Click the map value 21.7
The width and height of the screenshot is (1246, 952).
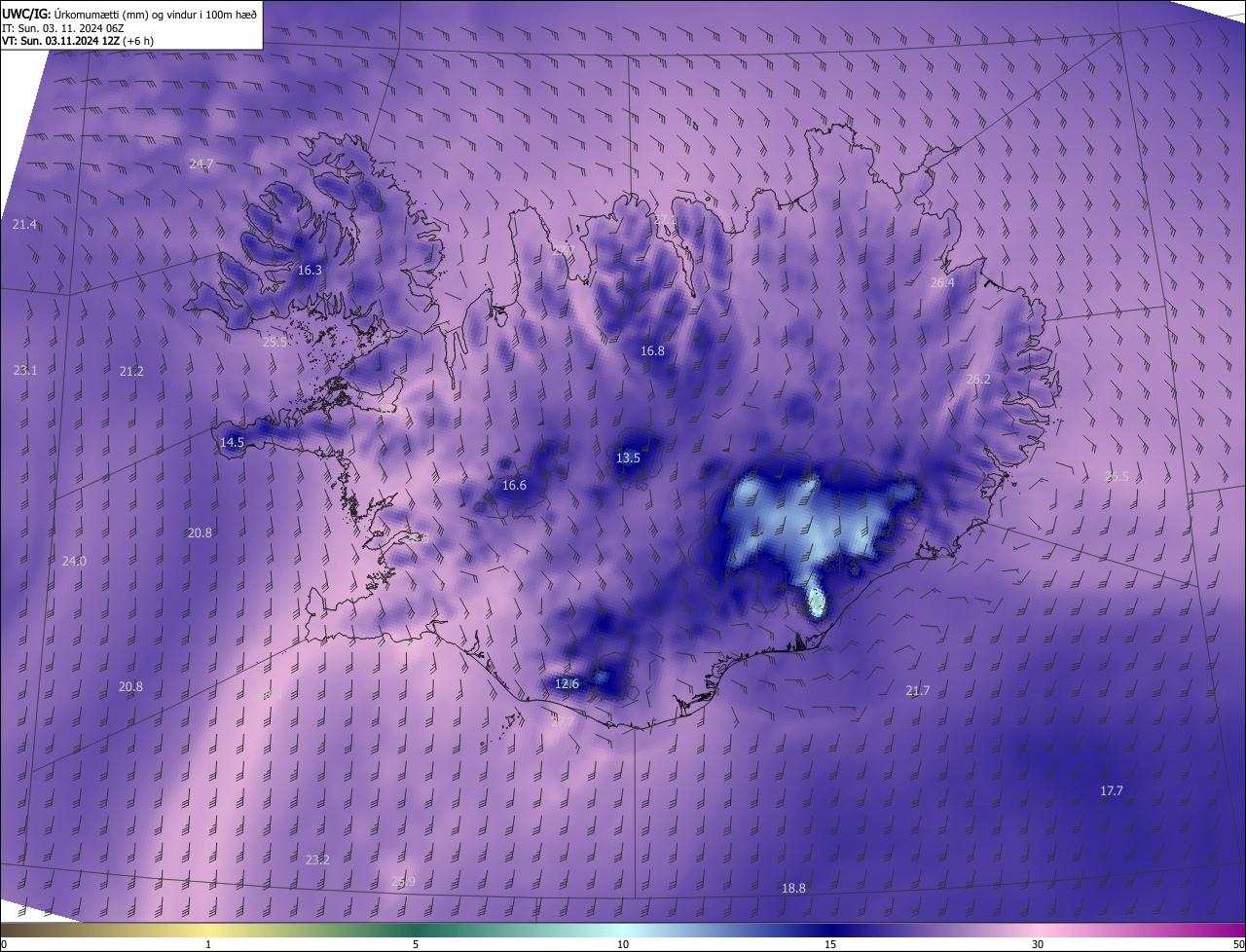[918, 691]
